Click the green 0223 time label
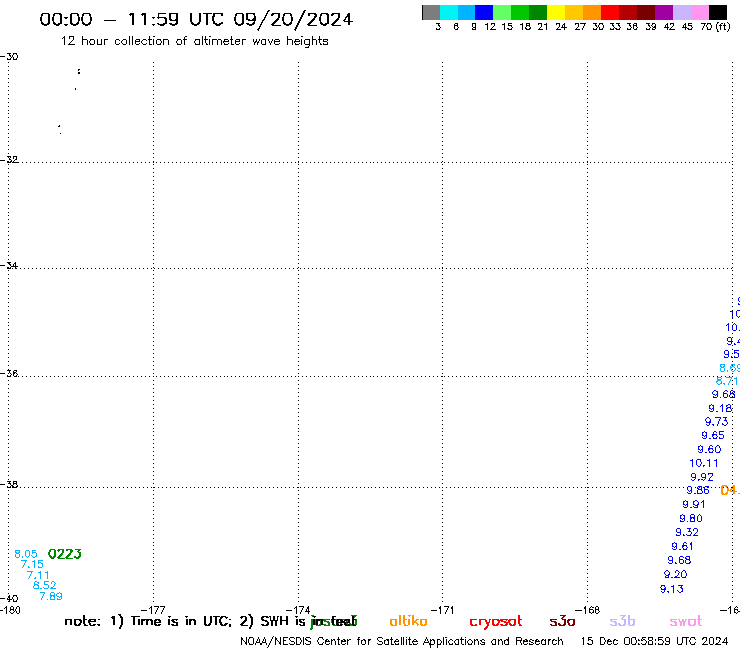This screenshot has width=740, height=650. (x=65, y=554)
